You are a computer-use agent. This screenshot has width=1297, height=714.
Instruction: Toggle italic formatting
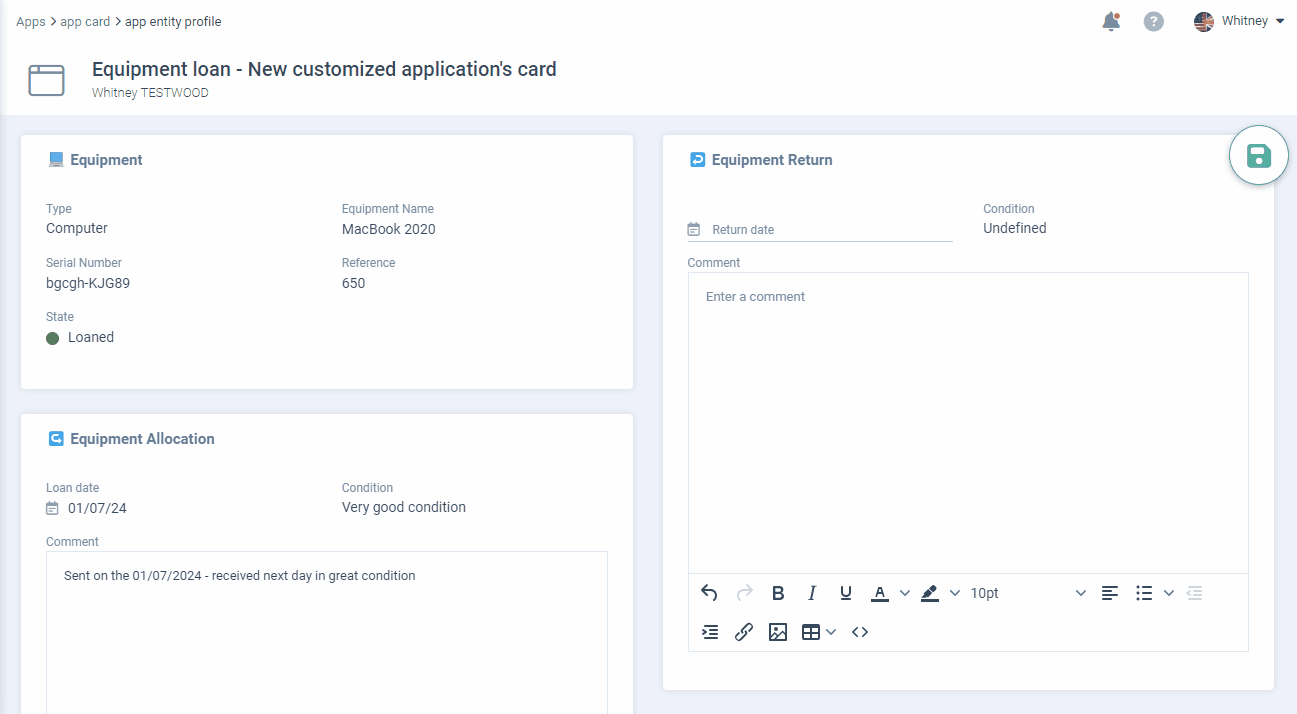(812, 593)
